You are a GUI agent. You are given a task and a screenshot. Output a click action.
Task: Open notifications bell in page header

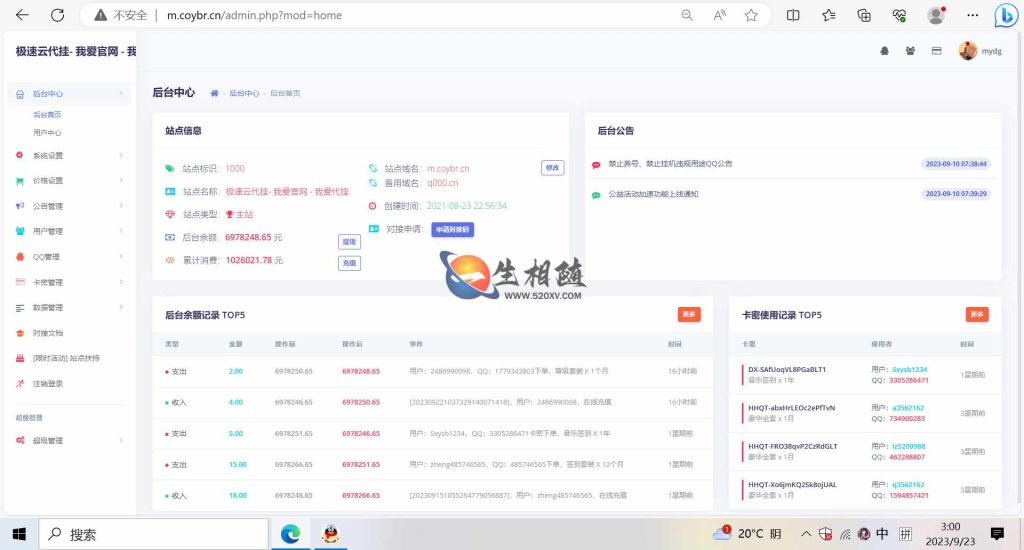click(884, 51)
